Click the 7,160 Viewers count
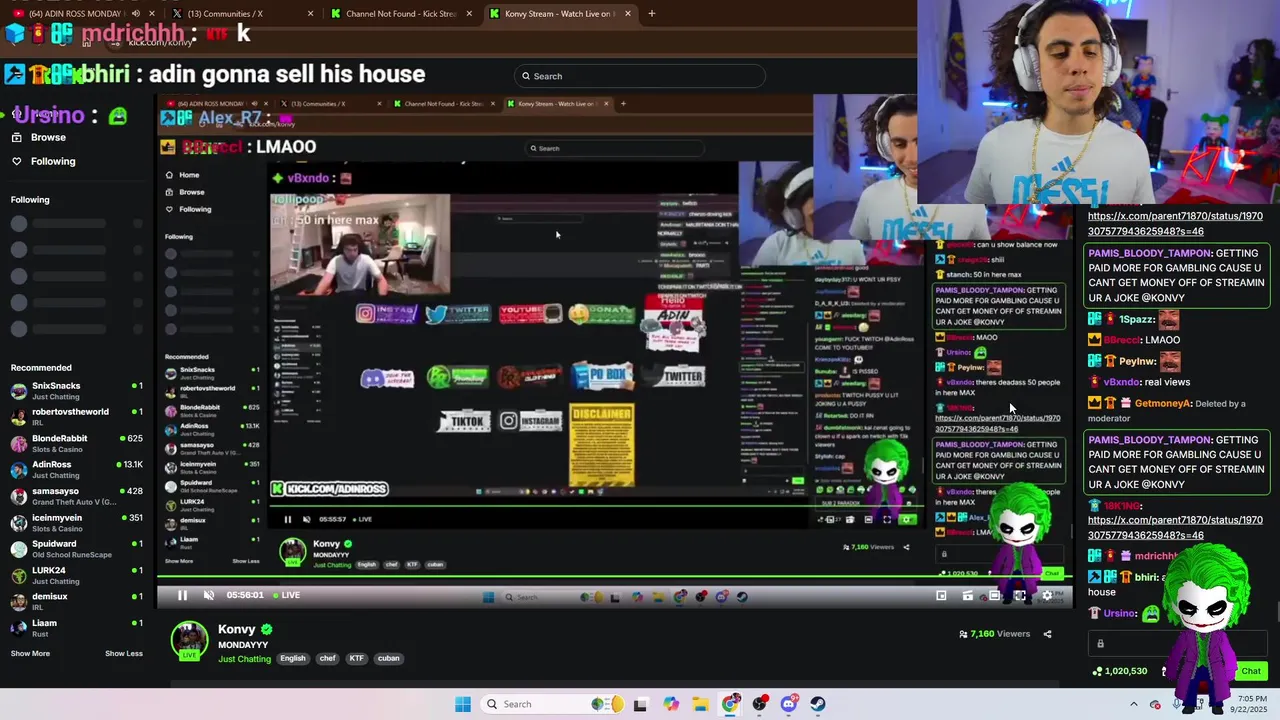Screen dimensions: 1280x720 coord(994,634)
